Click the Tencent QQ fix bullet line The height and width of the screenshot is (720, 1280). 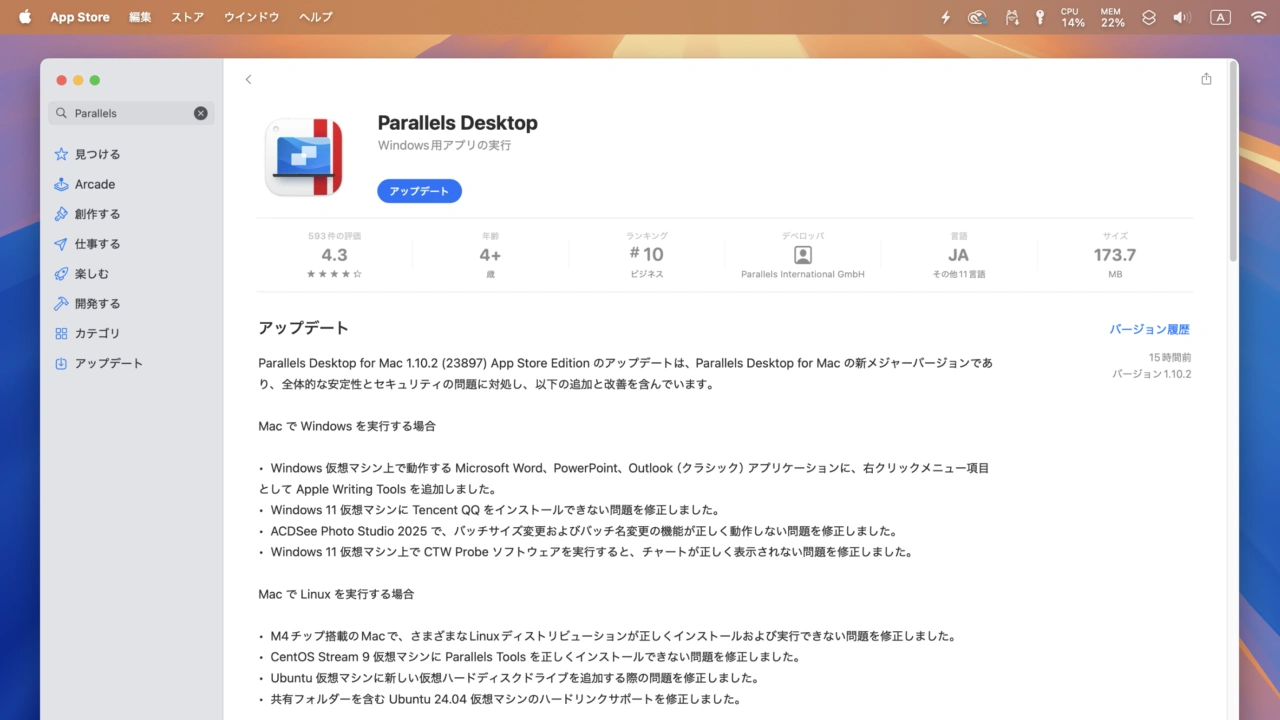pos(489,510)
